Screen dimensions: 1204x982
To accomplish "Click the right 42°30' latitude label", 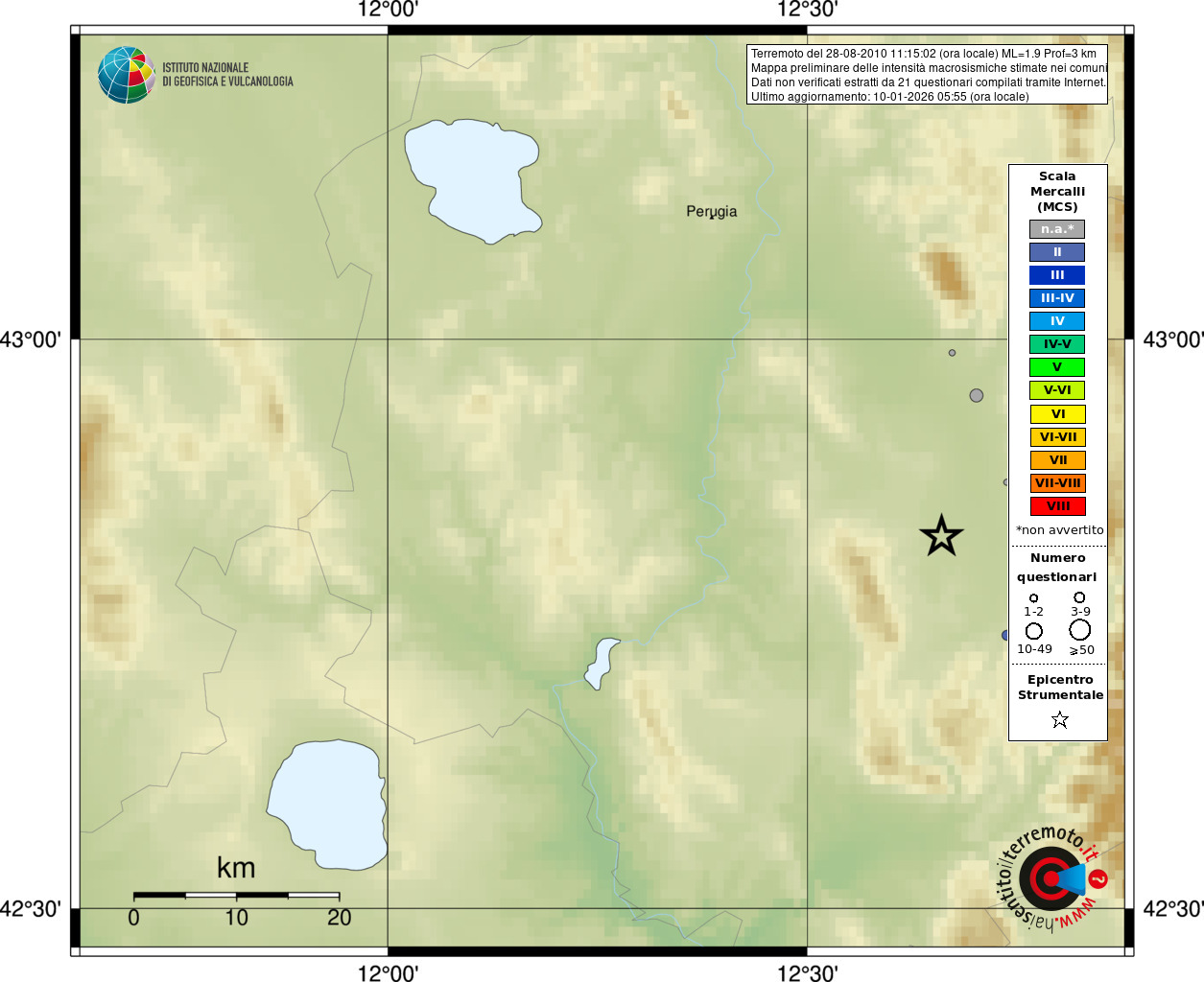I will coord(1172,908).
